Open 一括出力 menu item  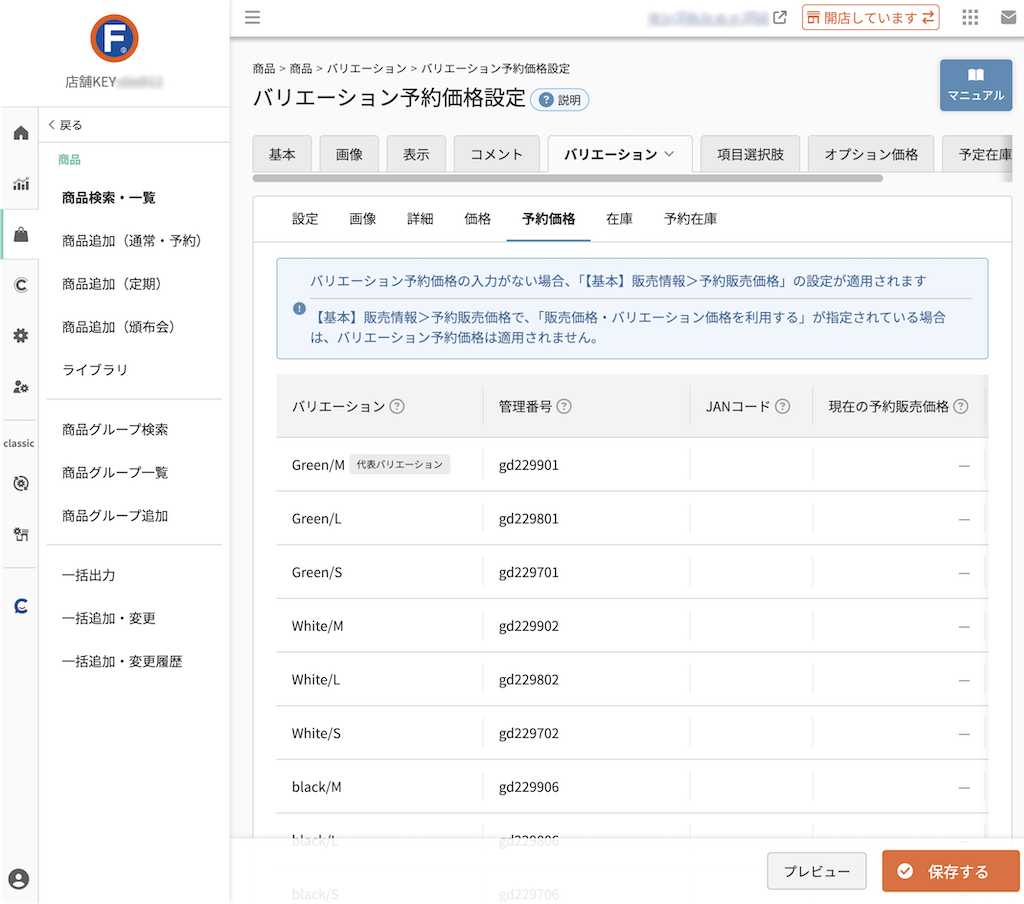point(88,575)
